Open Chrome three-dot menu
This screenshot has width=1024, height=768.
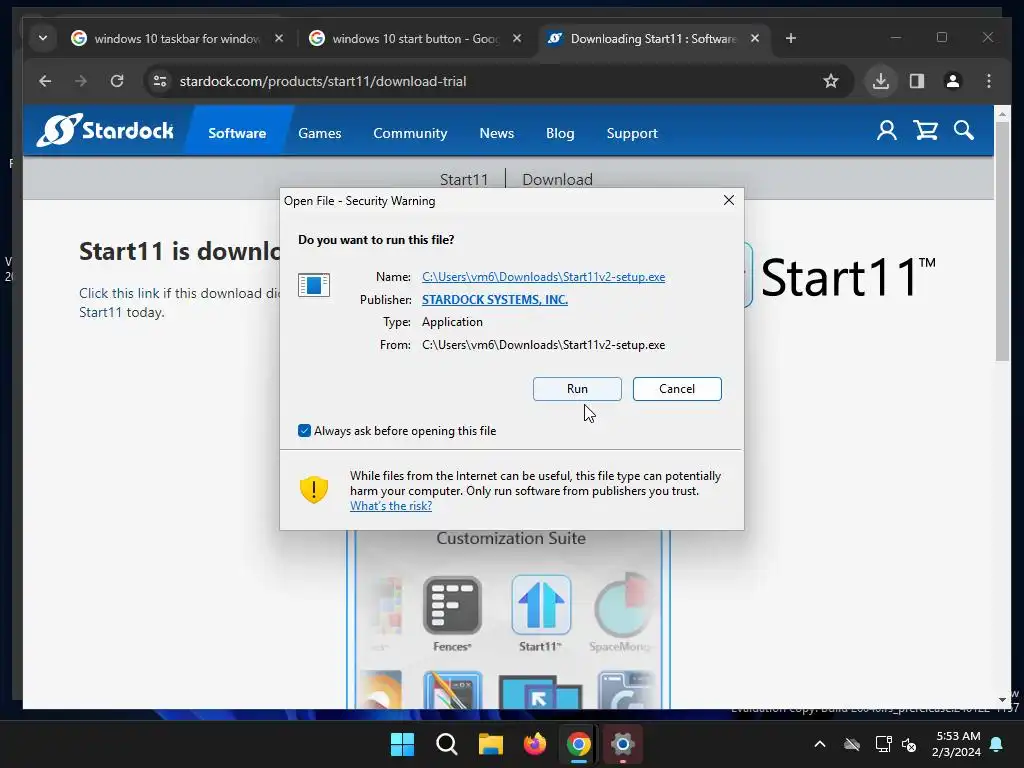tap(989, 81)
